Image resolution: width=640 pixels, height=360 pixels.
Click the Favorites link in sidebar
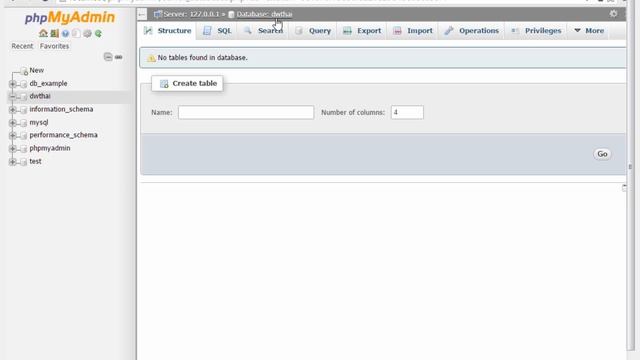[x=54, y=46]
